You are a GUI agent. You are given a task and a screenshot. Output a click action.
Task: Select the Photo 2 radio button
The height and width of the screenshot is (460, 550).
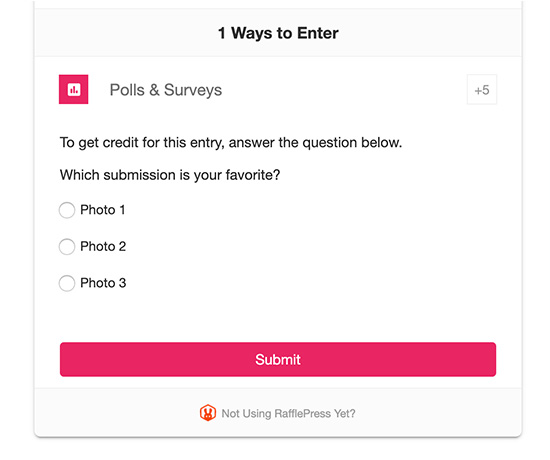click(x=67, y=247)
